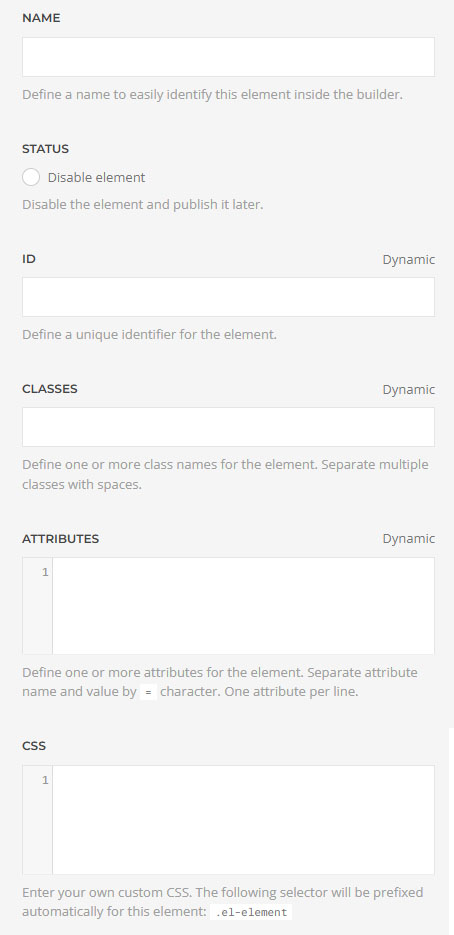Click the ATTRIBUTES field label
Viewport: 454px width, 935px height.
(61, 538)
